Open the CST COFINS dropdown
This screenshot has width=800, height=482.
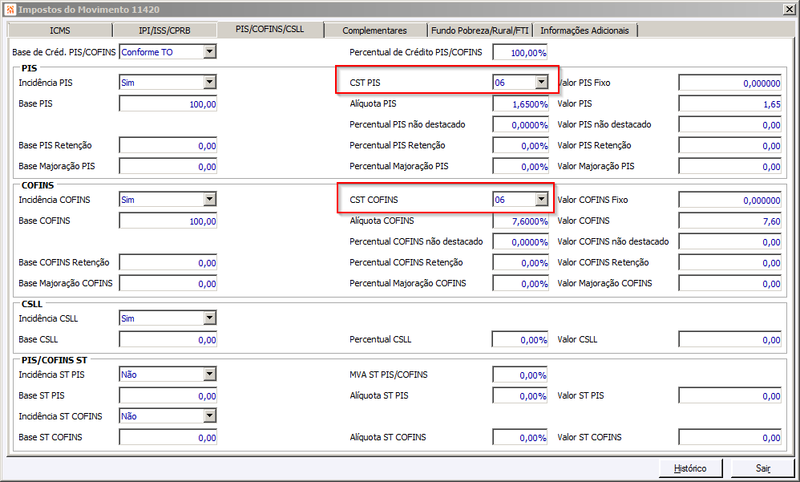(541, 199)
